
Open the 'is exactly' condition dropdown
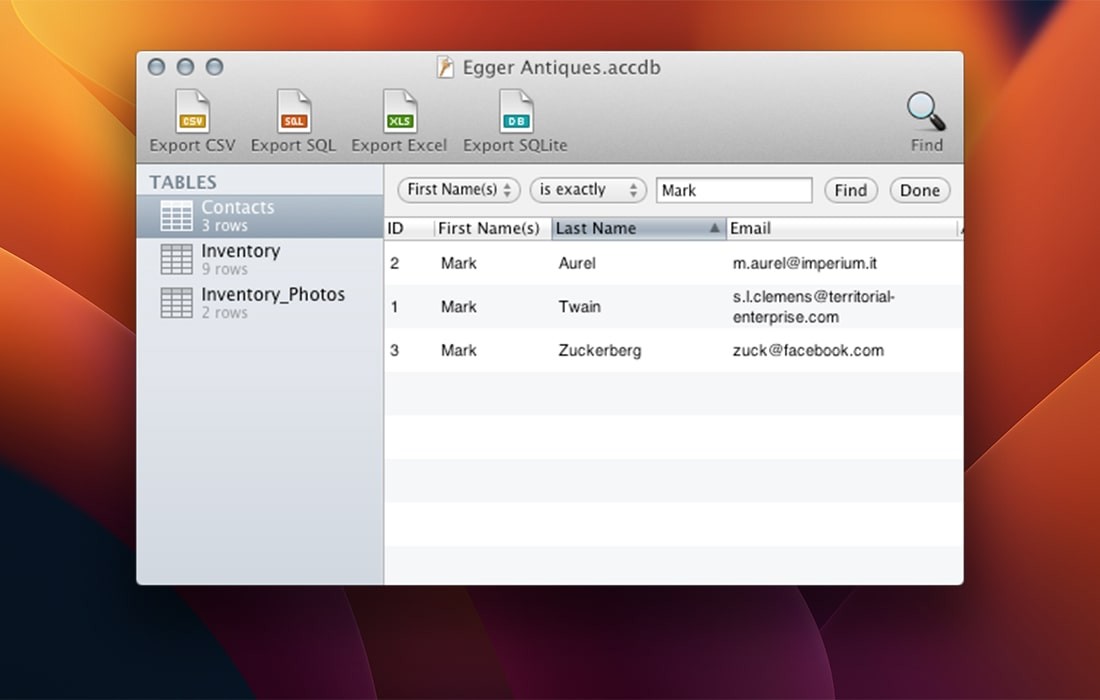tap(588, 190)
